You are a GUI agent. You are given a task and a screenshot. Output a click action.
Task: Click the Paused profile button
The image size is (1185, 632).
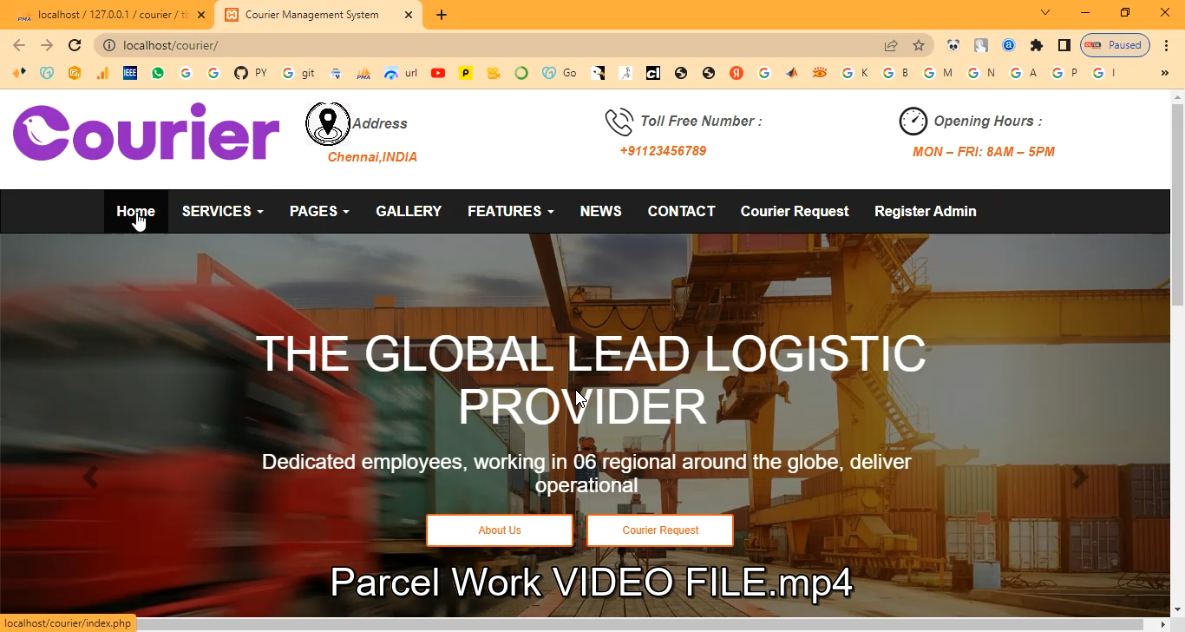click(1115, 45)
